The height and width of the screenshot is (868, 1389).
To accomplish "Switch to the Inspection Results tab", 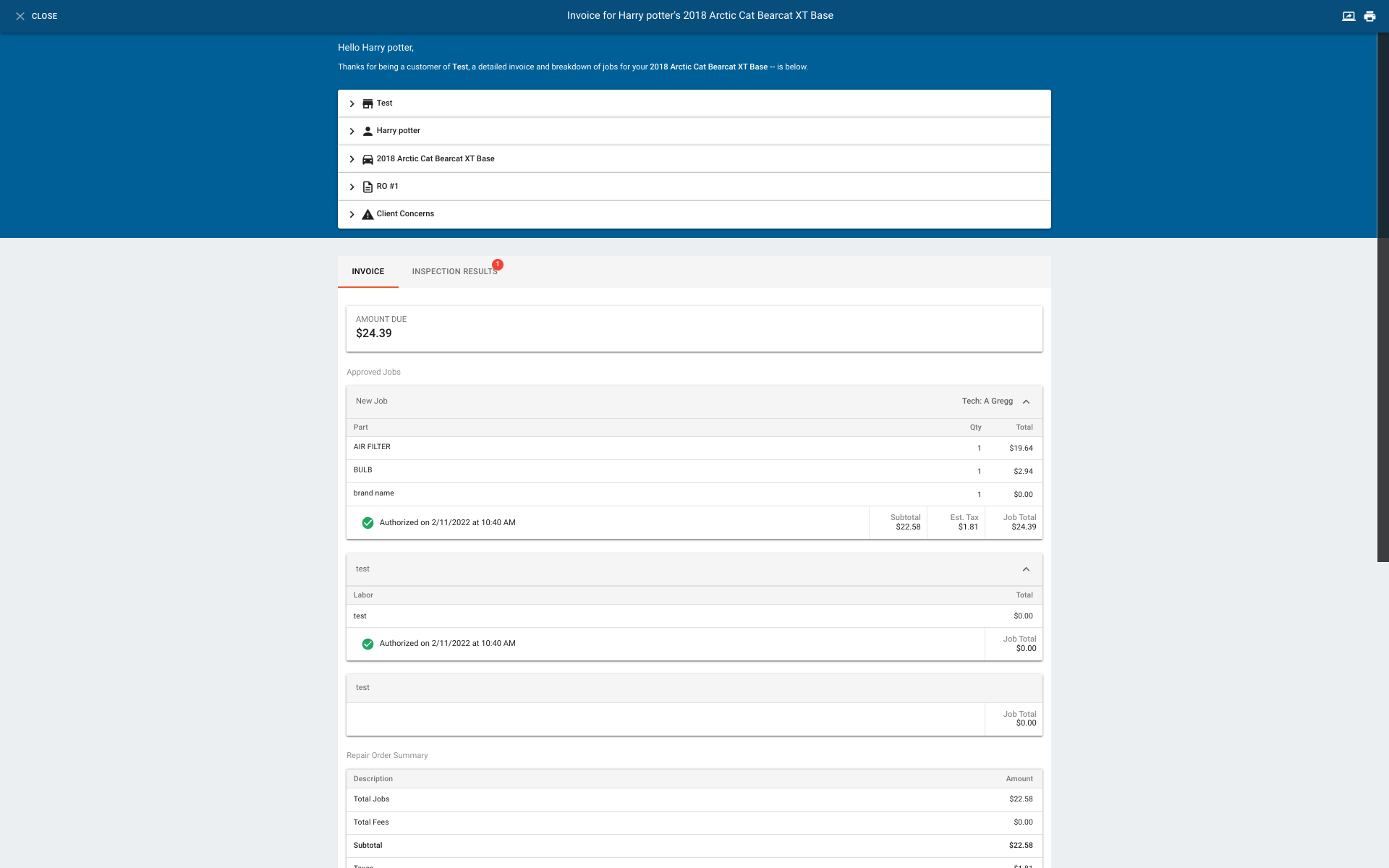I will tap(455, 271).
